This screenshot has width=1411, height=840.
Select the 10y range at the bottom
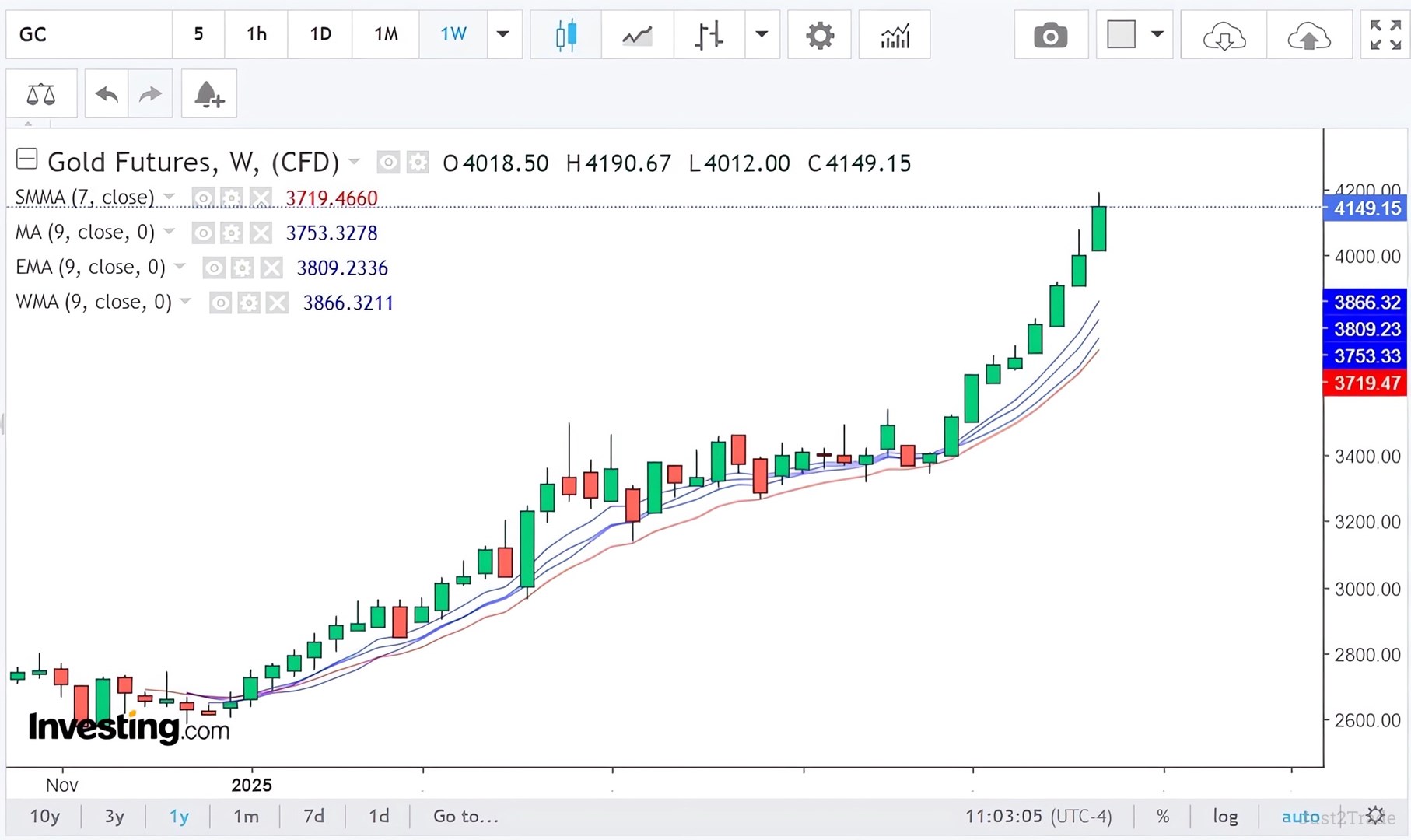pyautogui.click(x=45, y=816)
